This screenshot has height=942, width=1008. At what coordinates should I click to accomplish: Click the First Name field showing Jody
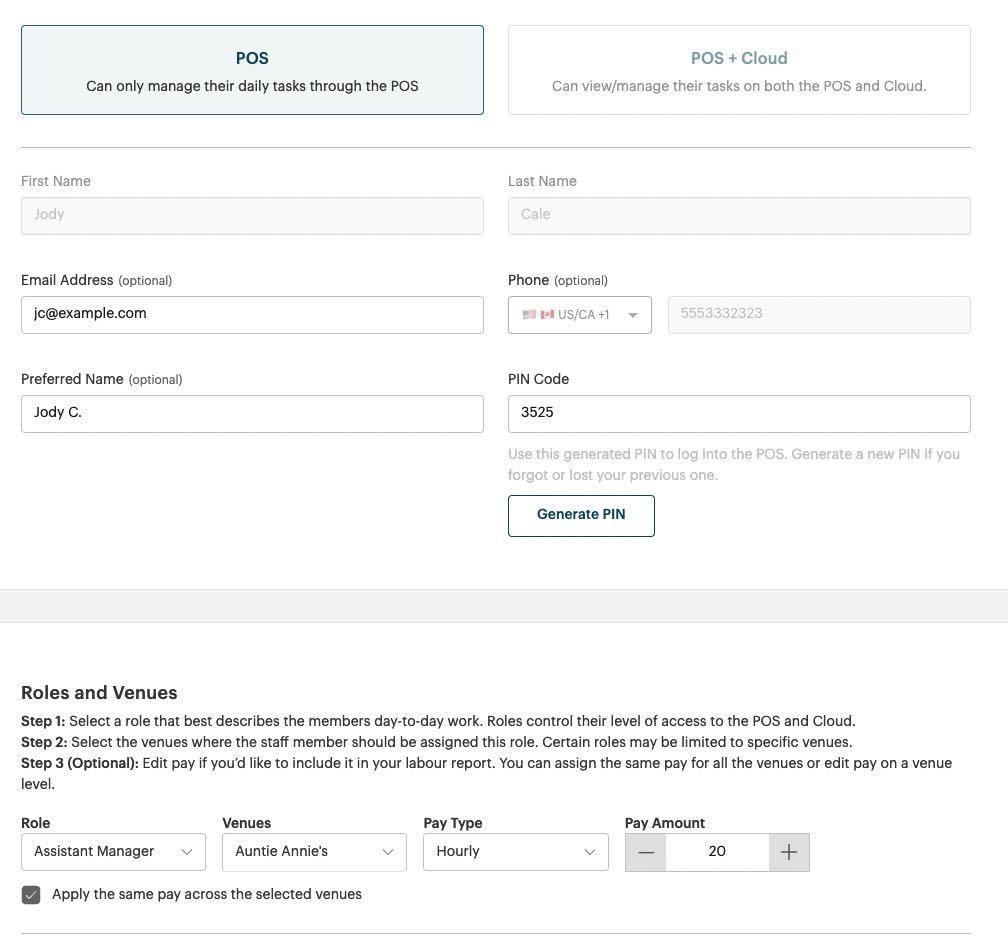[252, 214]
